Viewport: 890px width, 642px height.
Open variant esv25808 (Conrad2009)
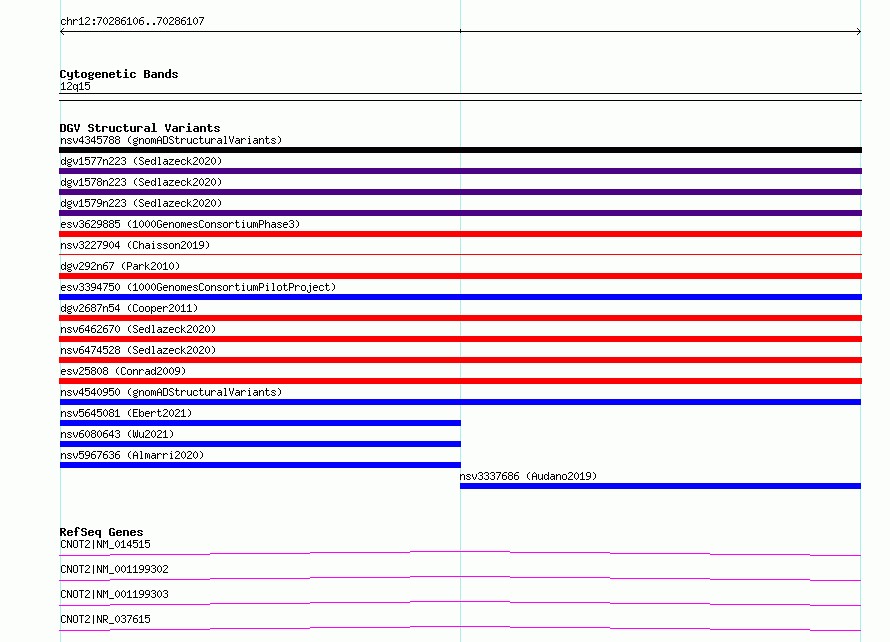123,371
